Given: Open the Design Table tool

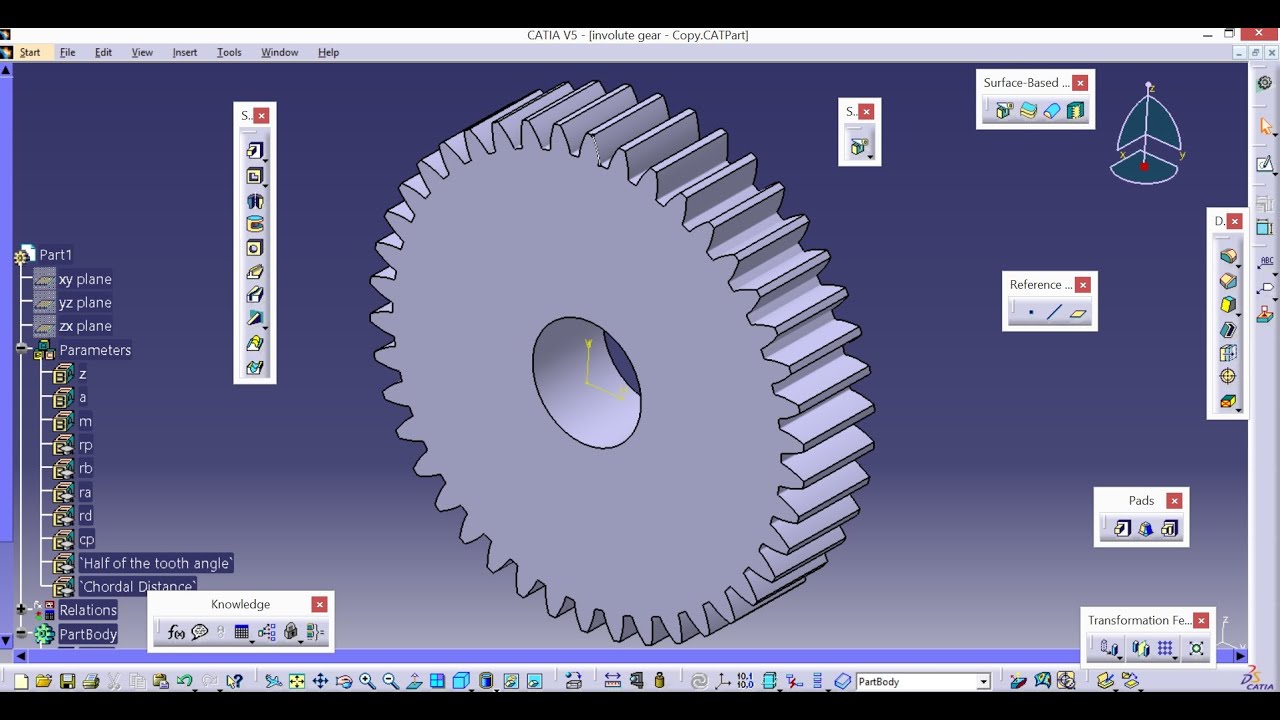Looking at the screenshot, I should pos(241,632).
